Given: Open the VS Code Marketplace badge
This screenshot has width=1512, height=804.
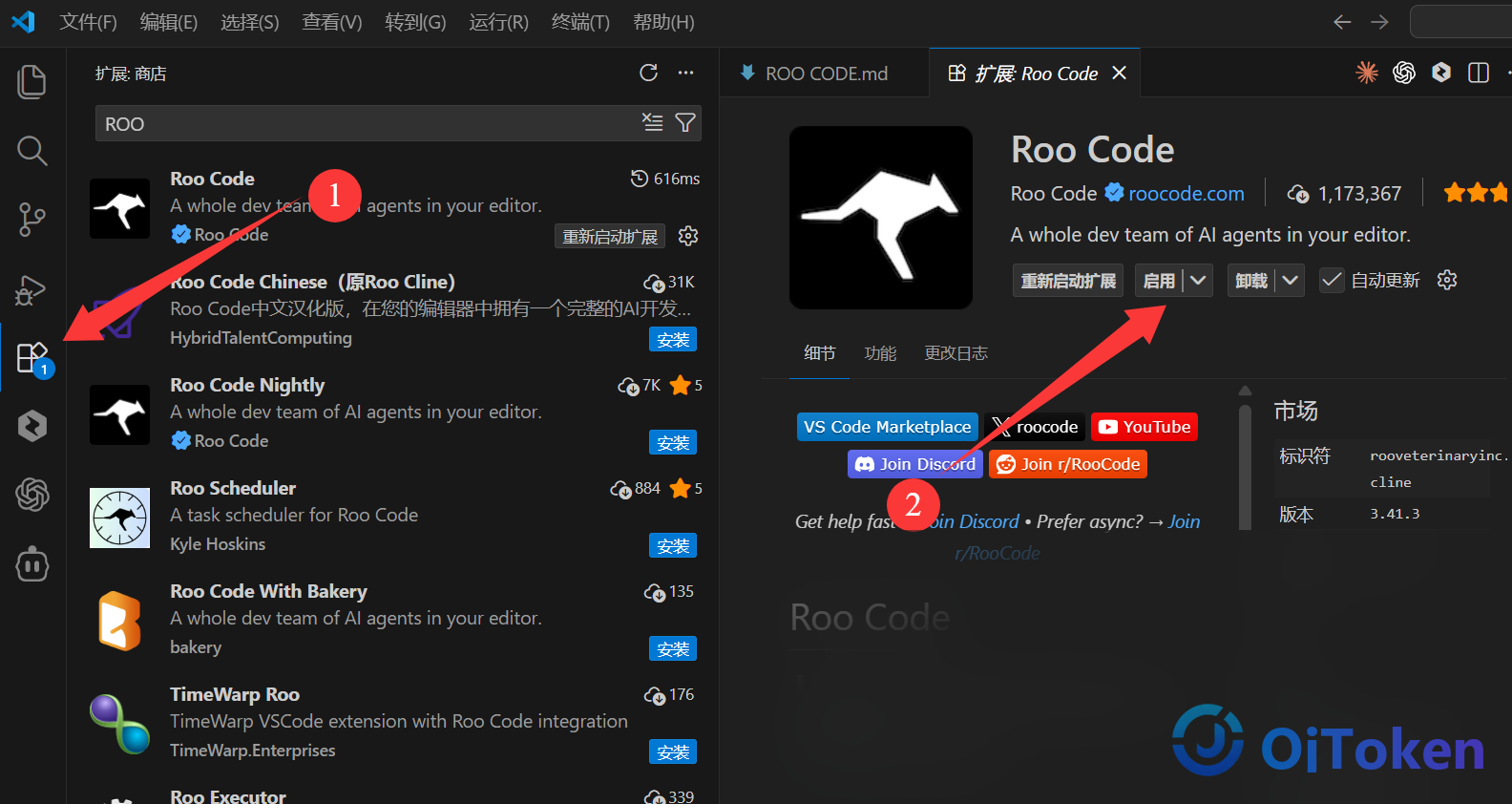Looking at the screenshot, I should coord(888,427).
